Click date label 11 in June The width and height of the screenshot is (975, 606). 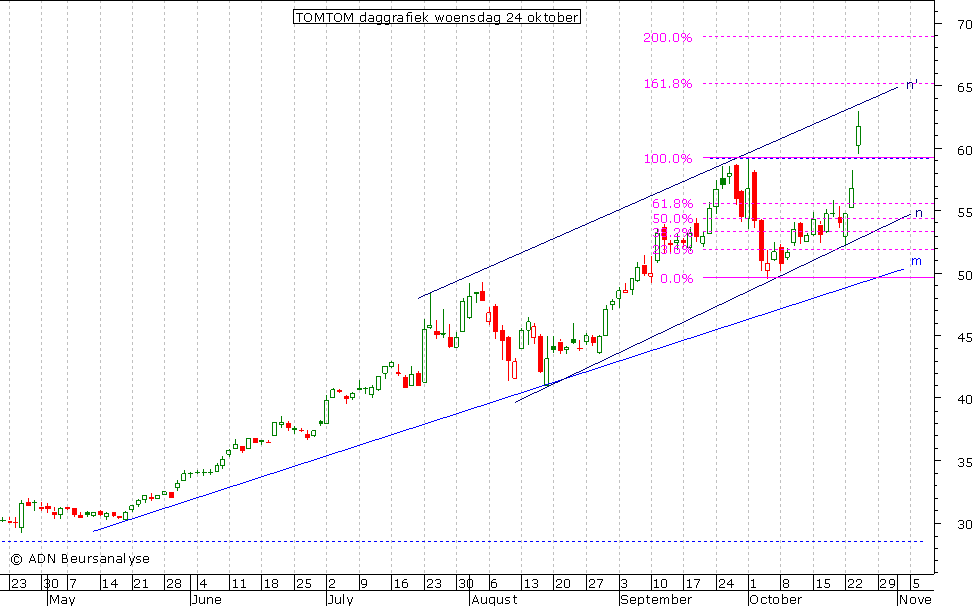[238, 584]
